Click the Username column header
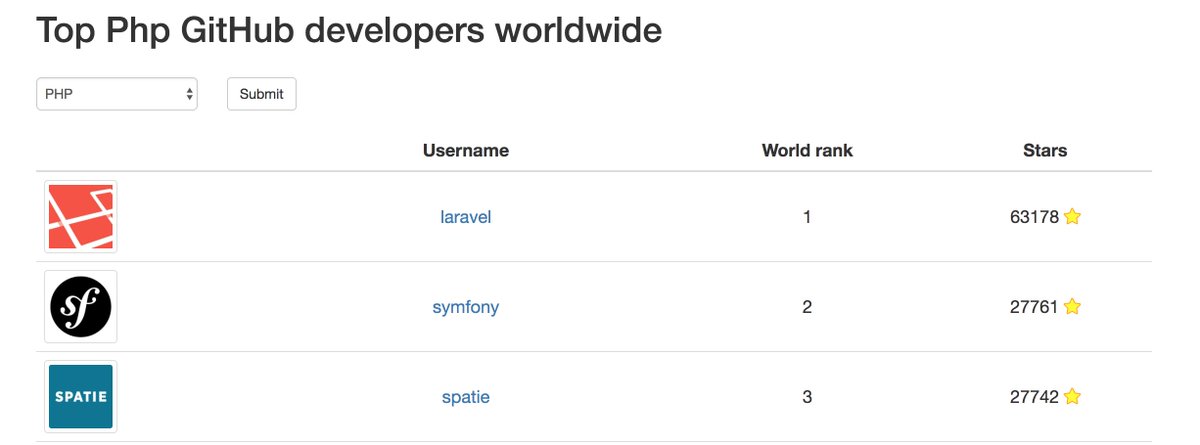1200x445 pixels. (465, 151)
